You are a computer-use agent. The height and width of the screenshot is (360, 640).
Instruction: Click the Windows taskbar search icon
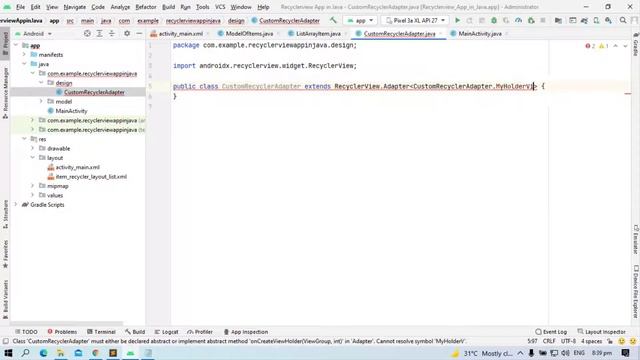coord(26,353)
